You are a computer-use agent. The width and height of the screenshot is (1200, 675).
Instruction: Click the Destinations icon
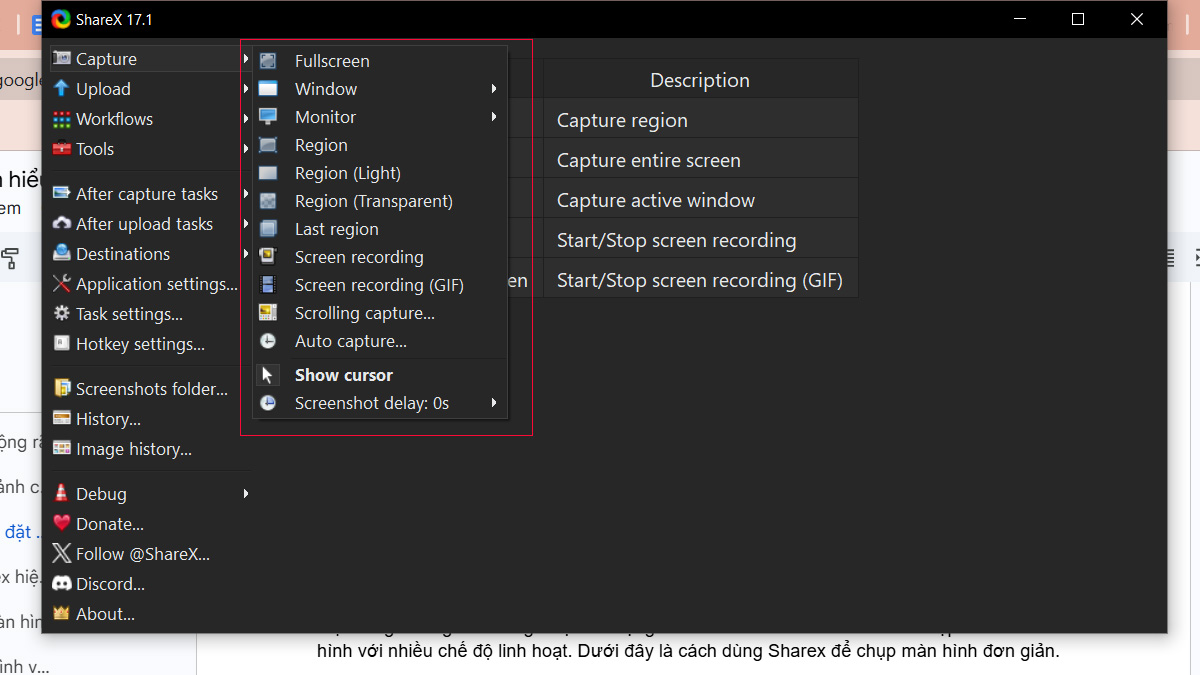coord(62,254)
